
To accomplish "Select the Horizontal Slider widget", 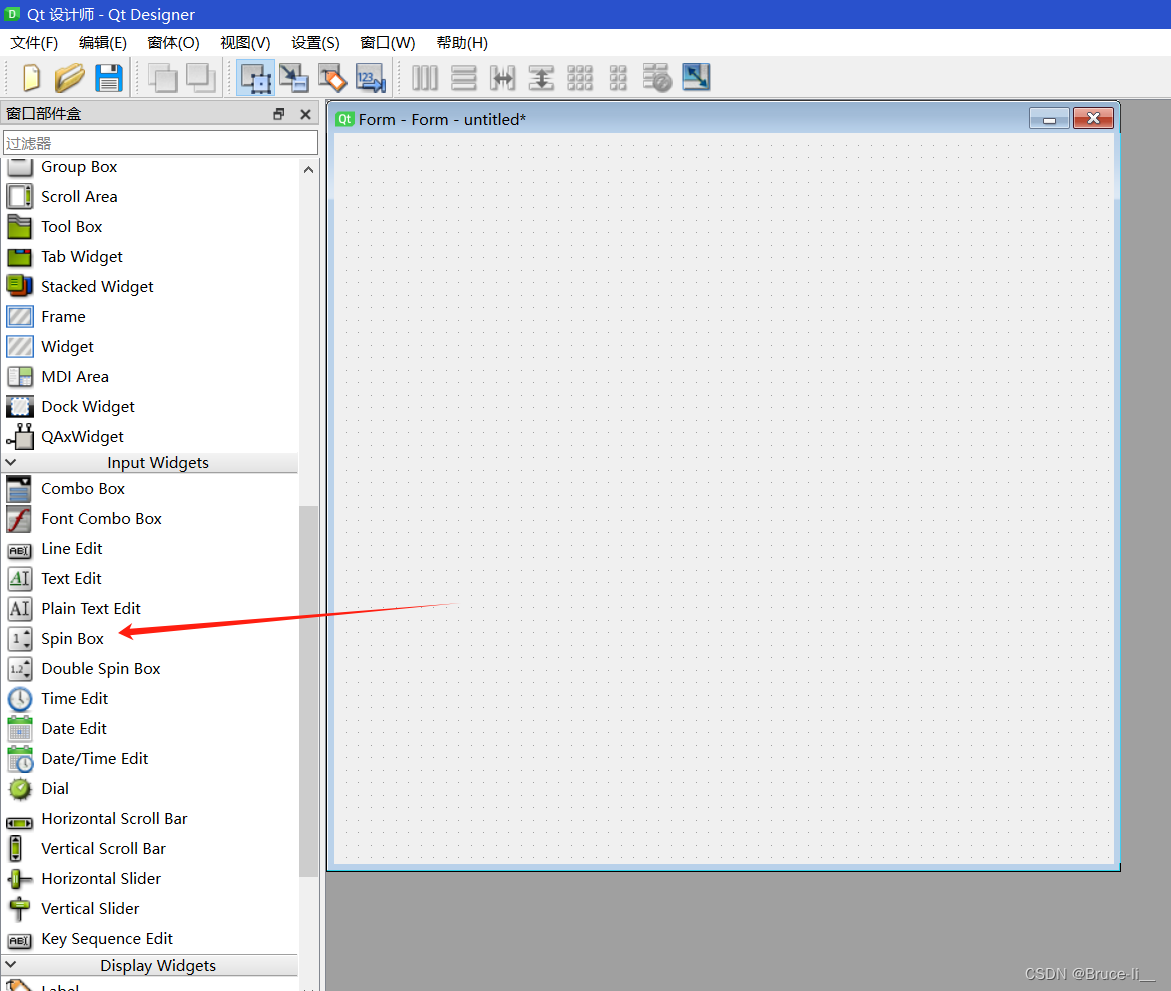I will coord(150,878).
